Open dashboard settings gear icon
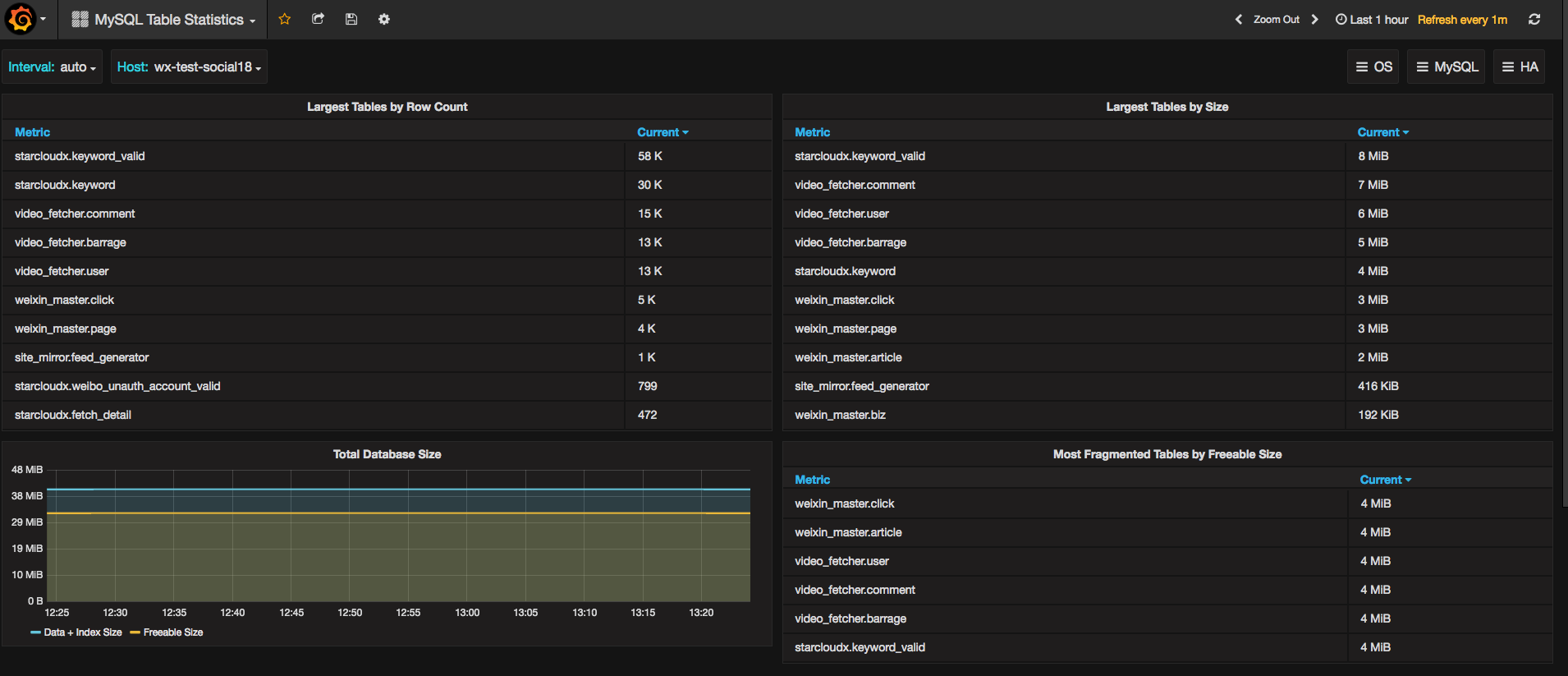This screenshot has height=676, width=1568. (x=384, y=19)
